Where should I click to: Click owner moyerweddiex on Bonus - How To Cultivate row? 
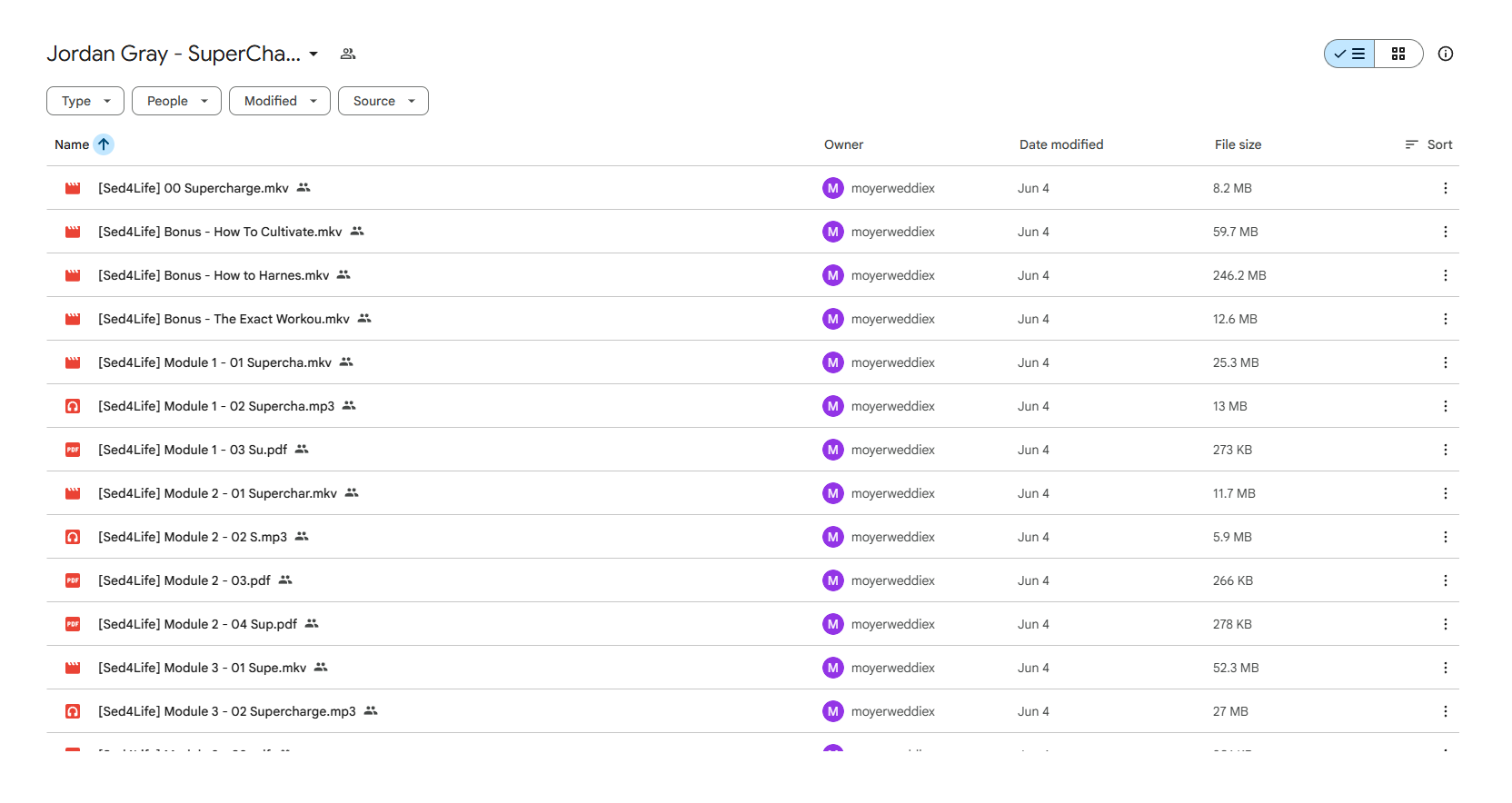pos(892,232)
